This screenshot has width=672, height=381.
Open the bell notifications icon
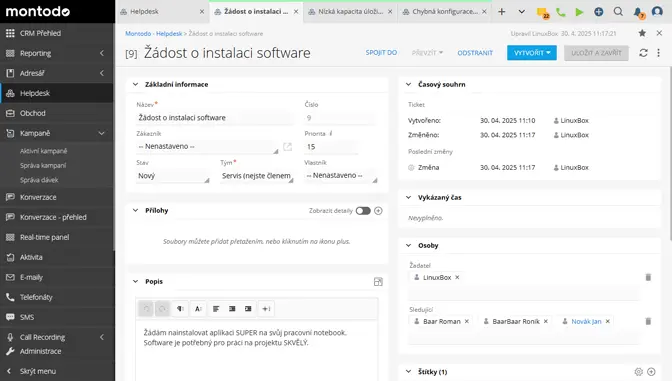point(638,12)
